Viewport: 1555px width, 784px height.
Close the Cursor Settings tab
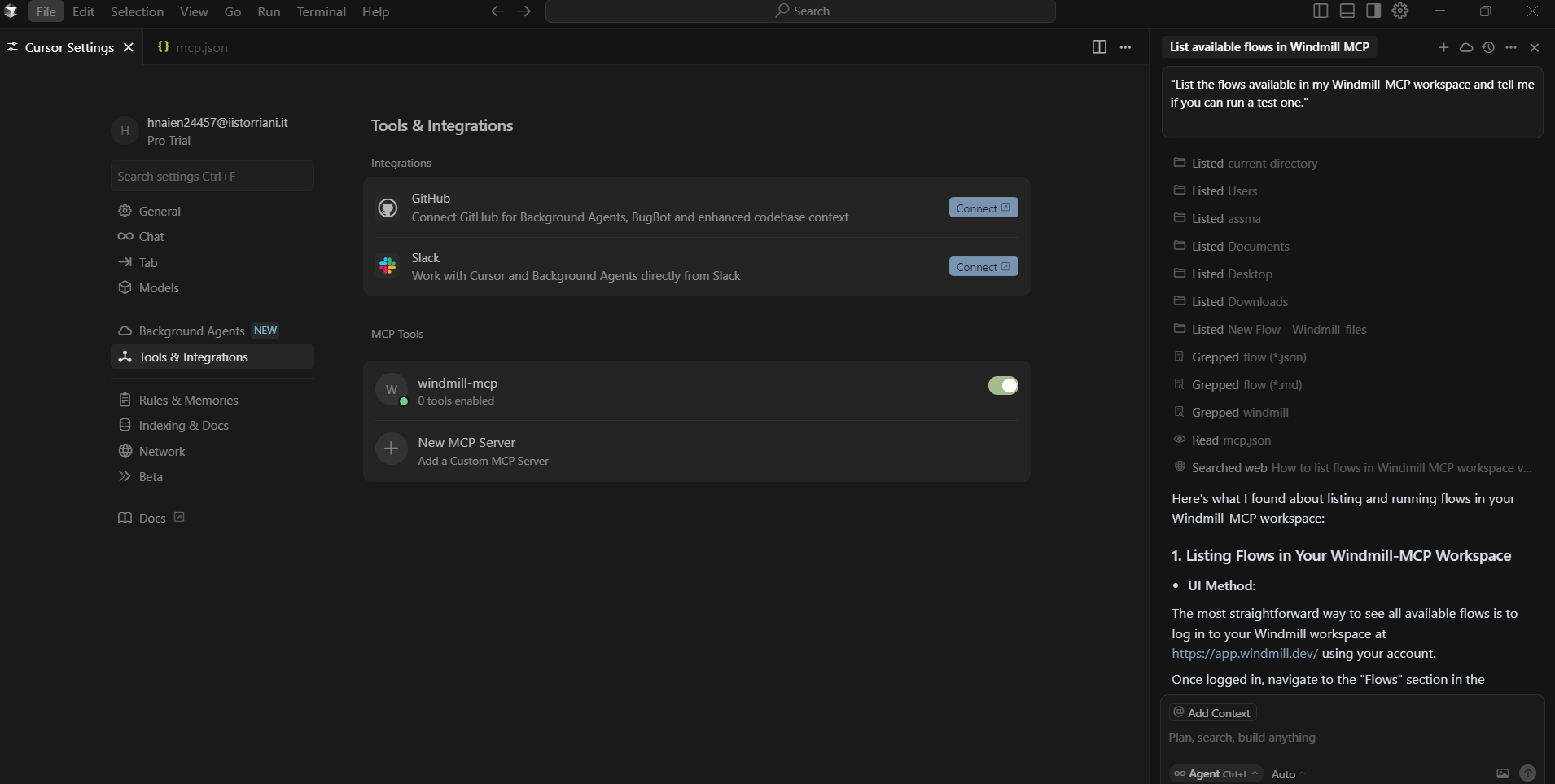tap(129, 47)
